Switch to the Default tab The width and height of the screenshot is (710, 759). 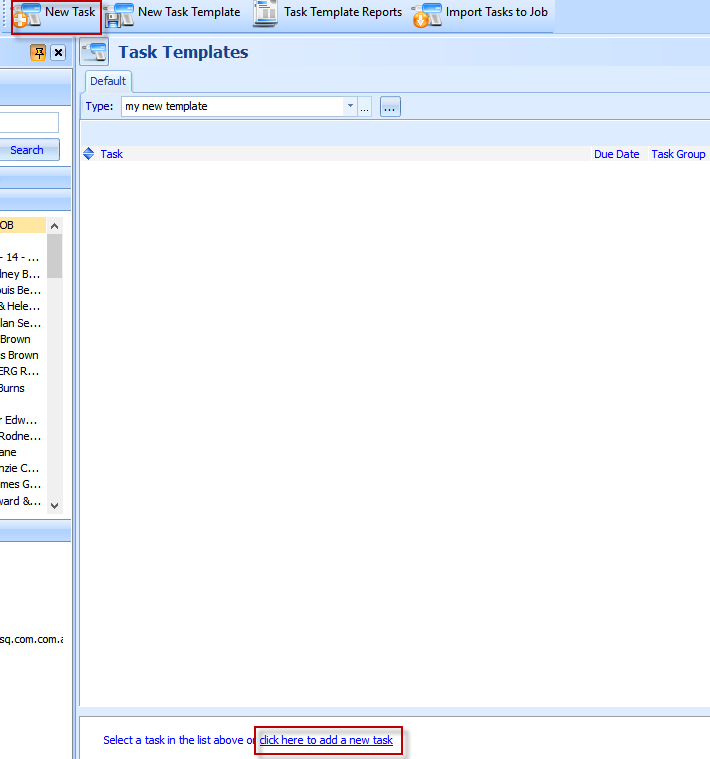108,81
